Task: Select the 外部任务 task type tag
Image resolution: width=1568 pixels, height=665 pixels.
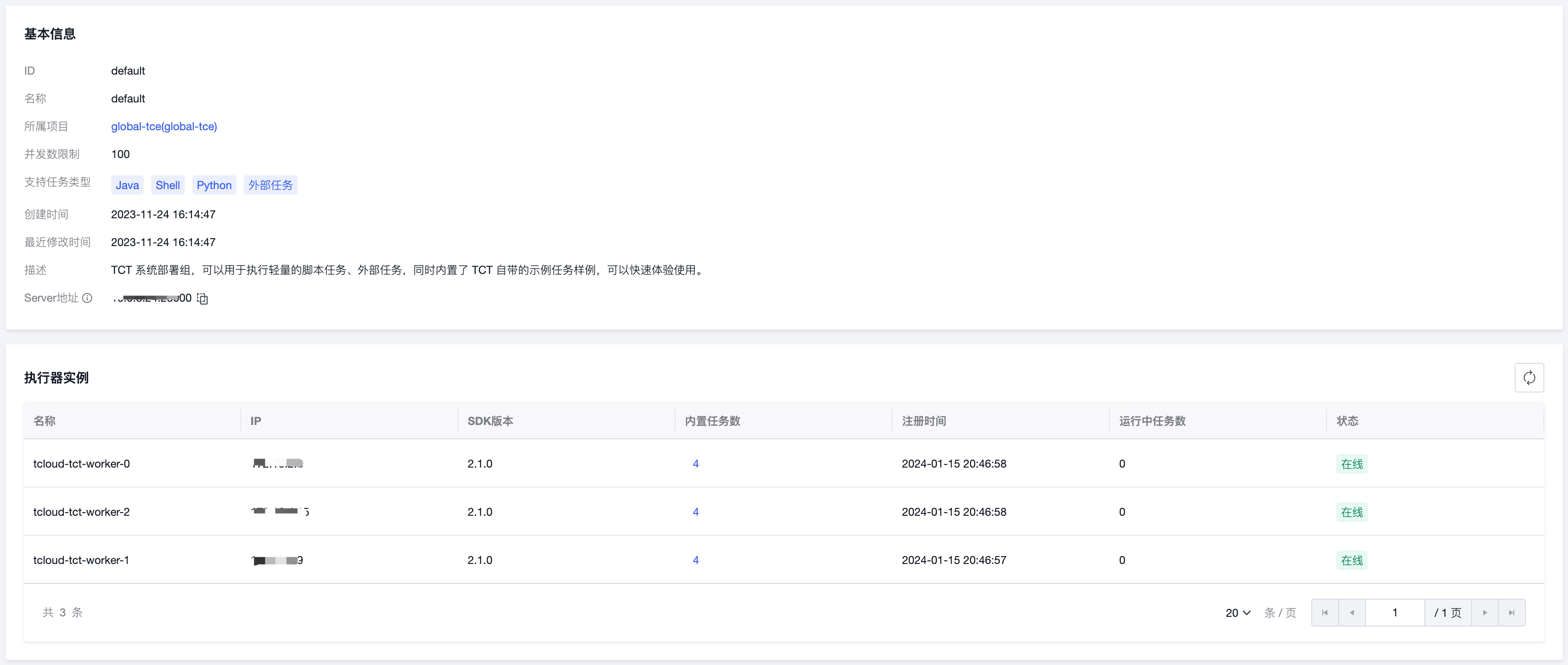Action: pos(270,185)
